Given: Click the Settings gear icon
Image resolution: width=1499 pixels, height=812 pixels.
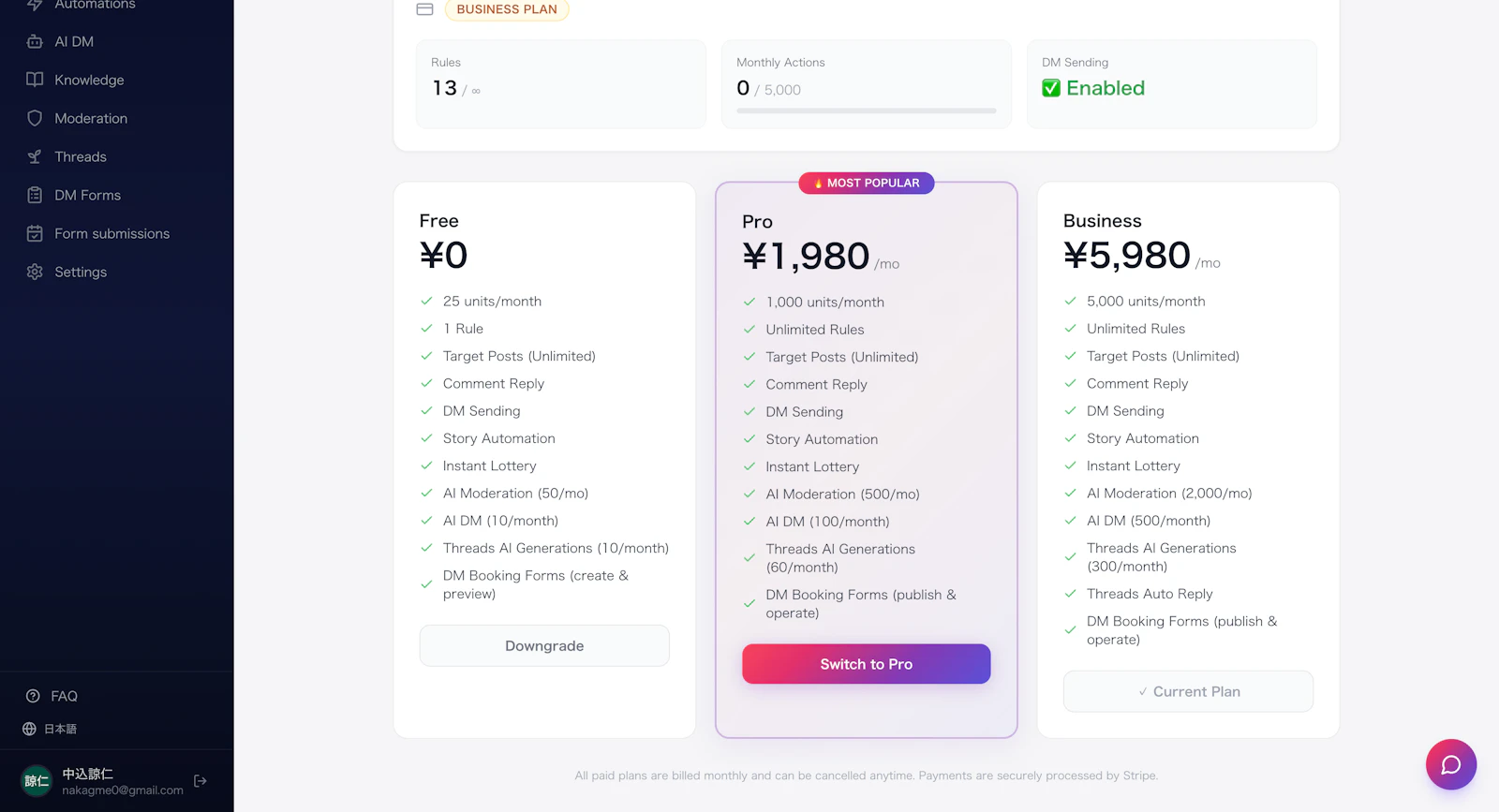Looking at the screenshot, I should click(x=35, y=272).
